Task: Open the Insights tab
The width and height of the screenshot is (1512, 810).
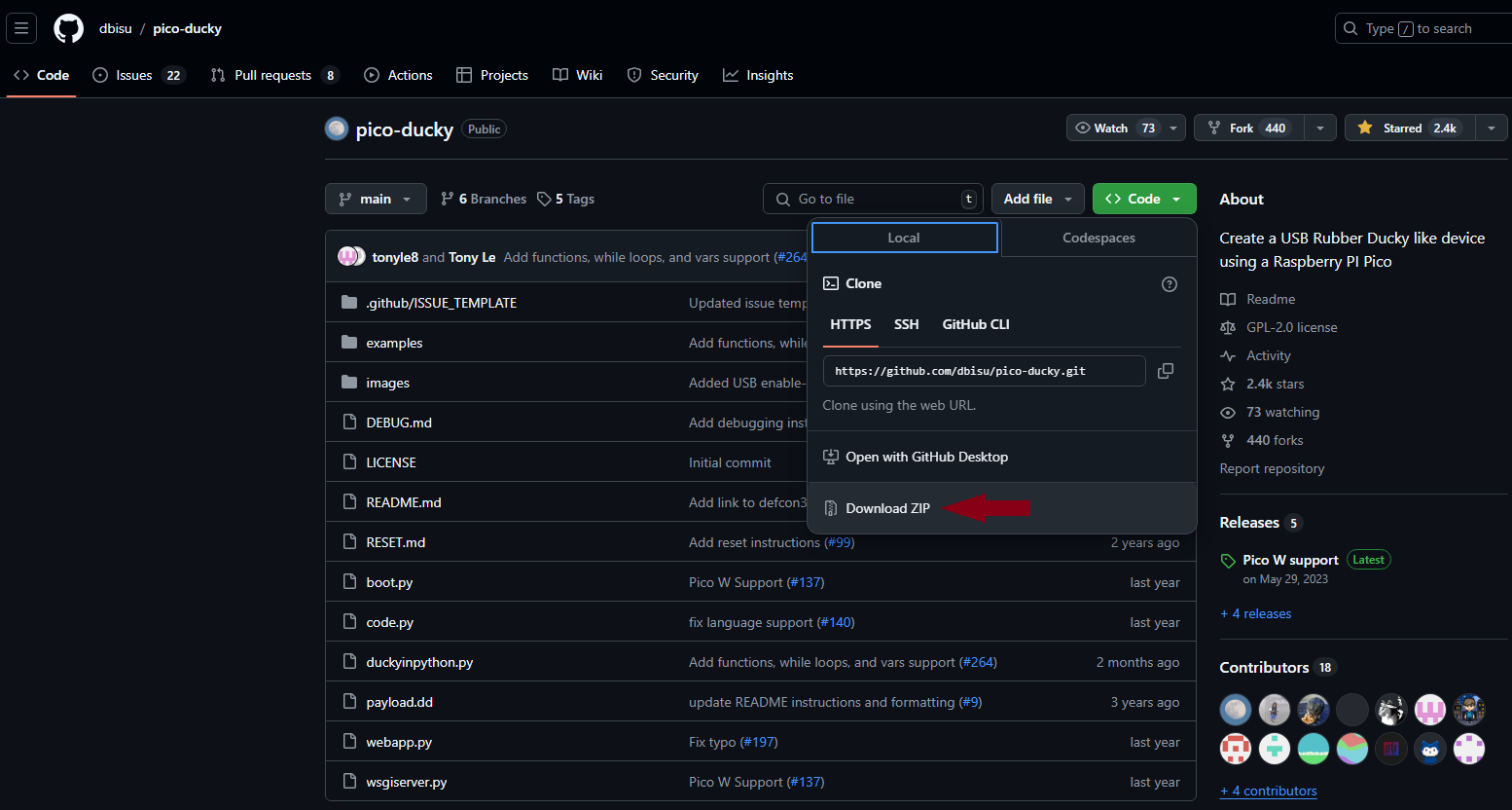Action: pyautogui.click(x=758, y=75)
